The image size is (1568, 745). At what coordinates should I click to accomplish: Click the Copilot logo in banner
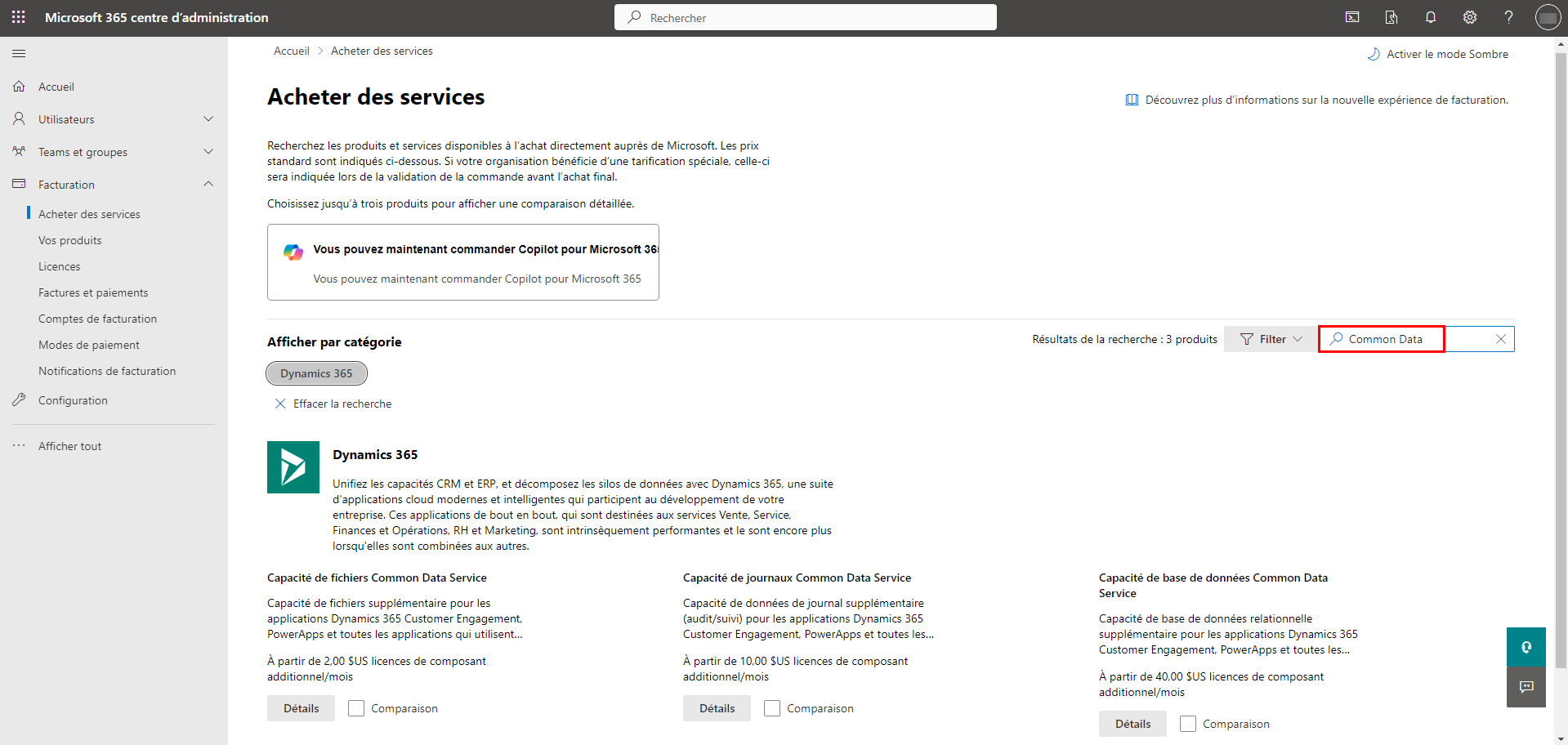(x=293, y=252)
